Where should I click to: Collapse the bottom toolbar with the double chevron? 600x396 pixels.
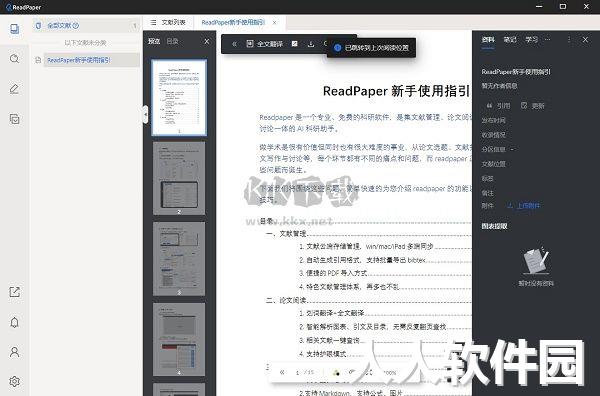click(x=282, y=372)
